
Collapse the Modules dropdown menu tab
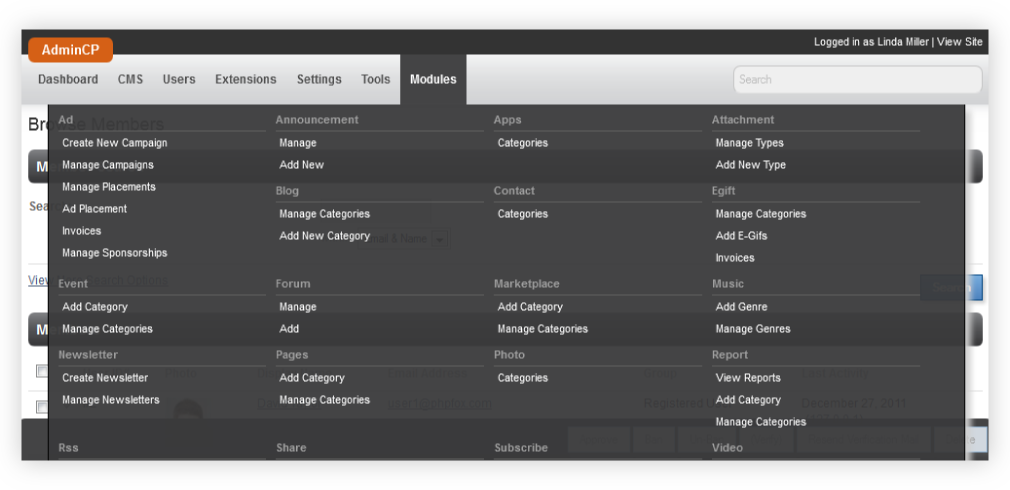(x=433, y=80)
